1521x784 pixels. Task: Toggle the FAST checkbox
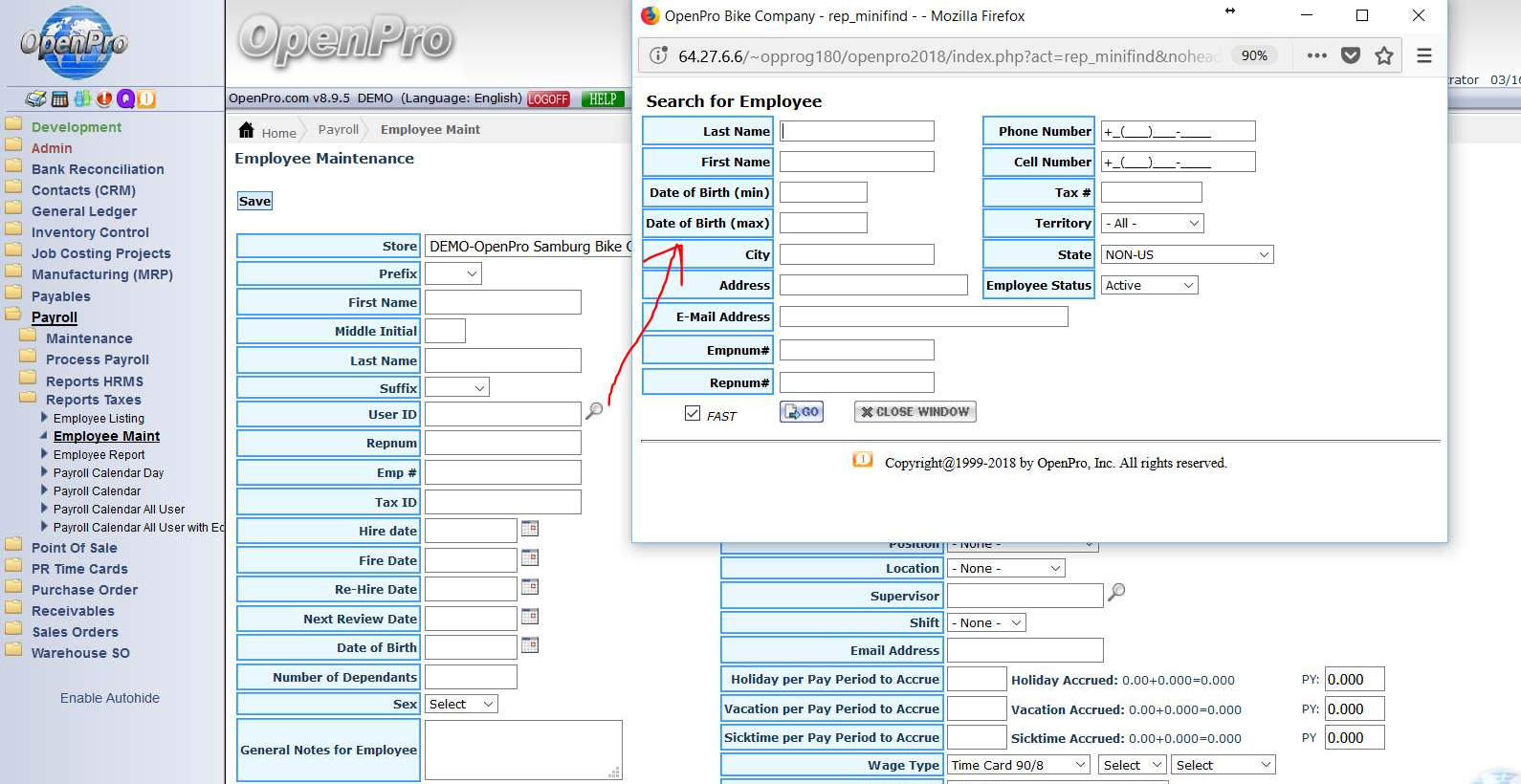coord(693,413)
